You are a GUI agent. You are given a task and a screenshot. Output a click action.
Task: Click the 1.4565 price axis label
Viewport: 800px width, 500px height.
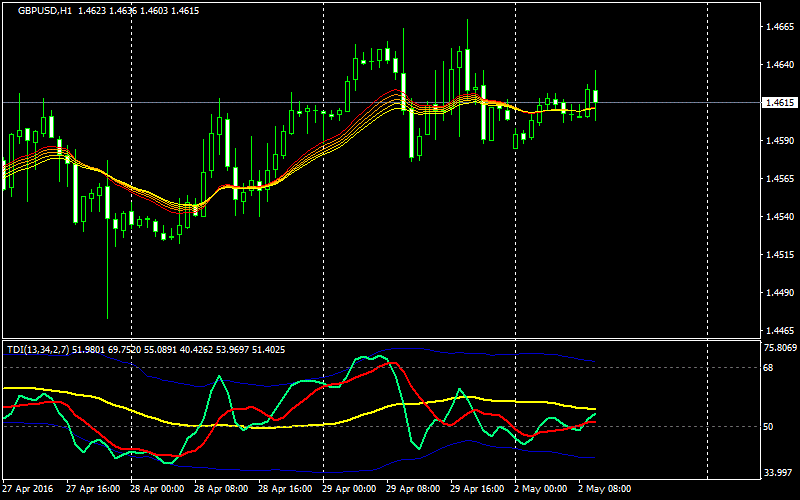pyautogui.click(x=781, y=179)
